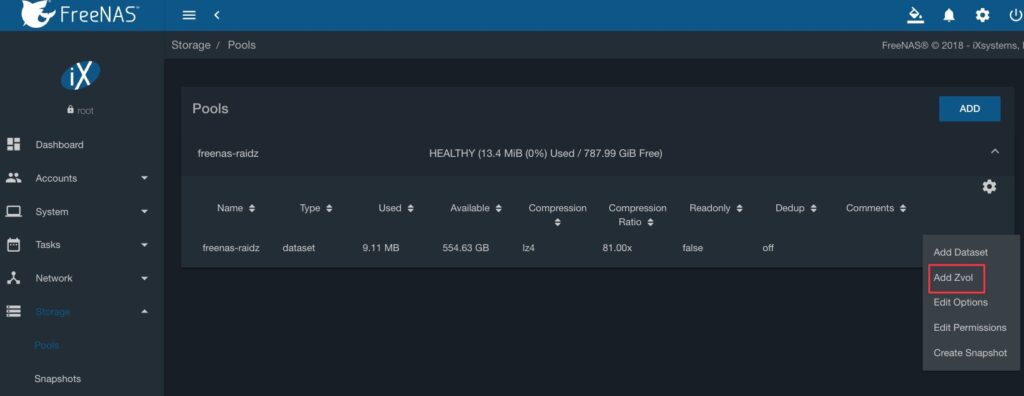Collapse freenas-raidz pool chevron

coord(995,152)
